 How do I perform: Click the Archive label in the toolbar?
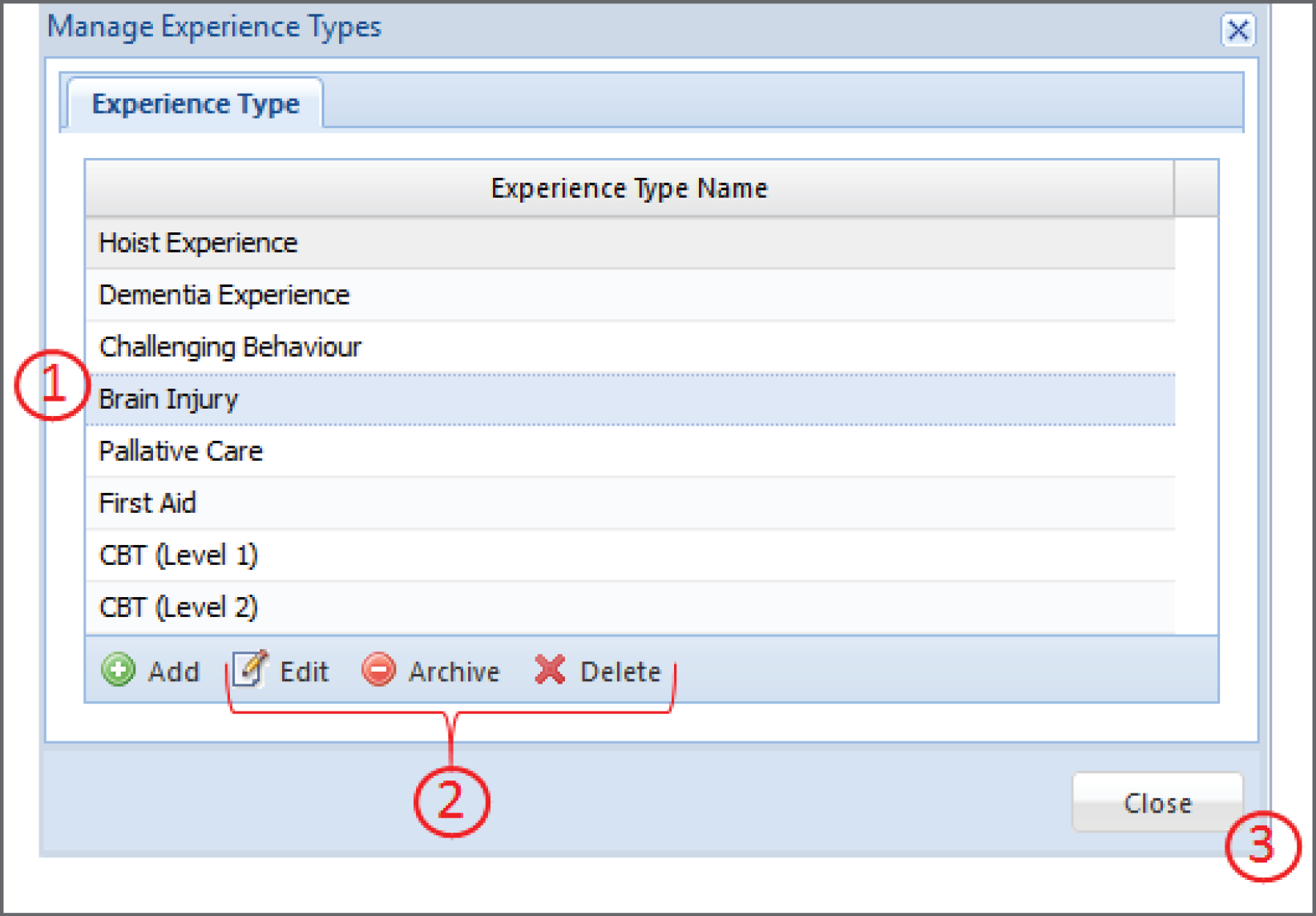pos(454,672)
